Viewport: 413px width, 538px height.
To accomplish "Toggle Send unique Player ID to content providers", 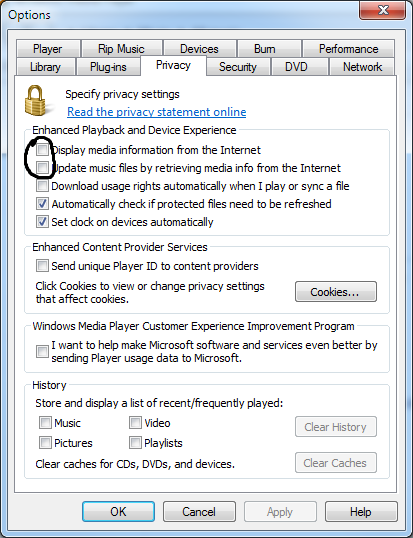I will click(x=43, y=266).
